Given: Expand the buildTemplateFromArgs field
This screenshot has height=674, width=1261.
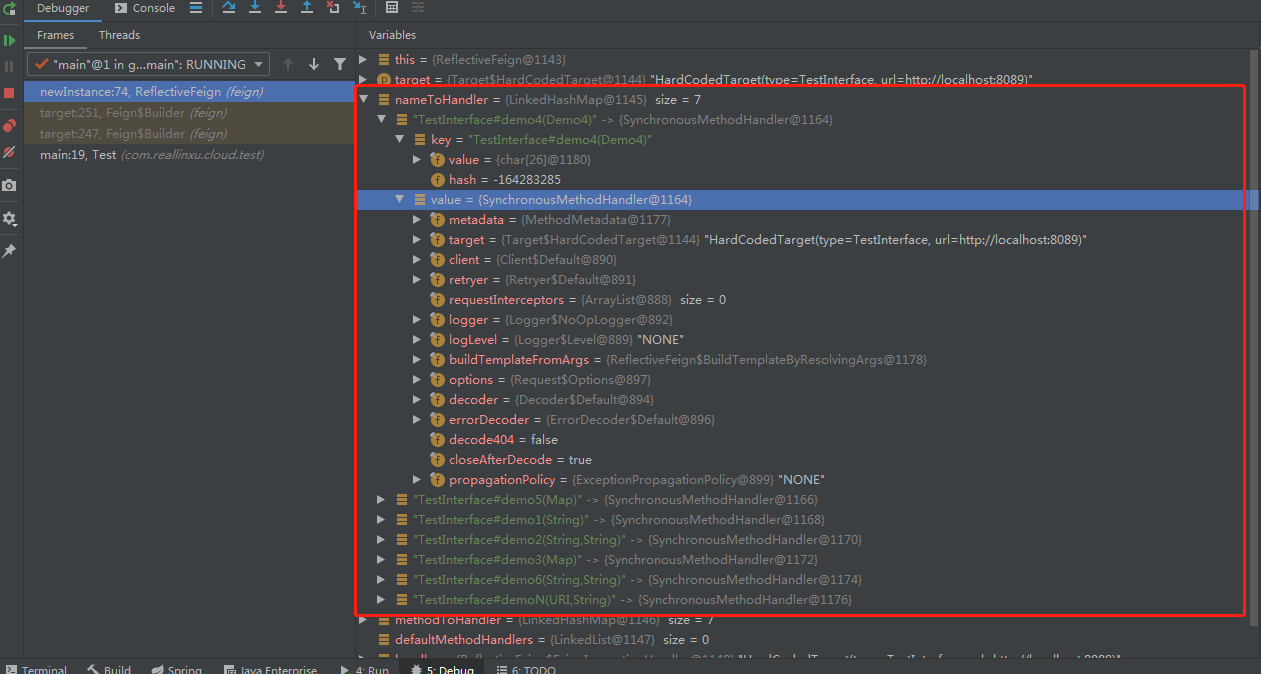Looking at the screenshot, I should (x=417, y=360).
